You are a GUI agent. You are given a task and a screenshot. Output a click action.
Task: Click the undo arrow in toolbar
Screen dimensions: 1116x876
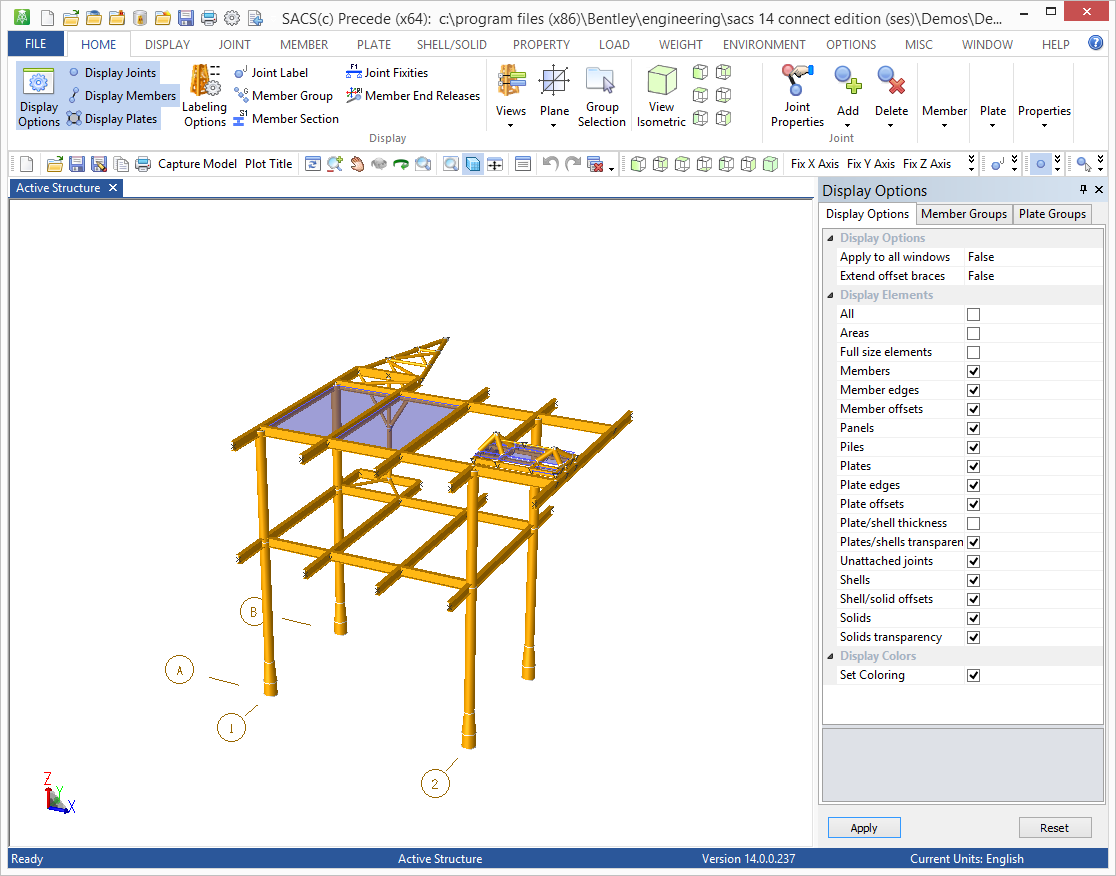tap(549, 164)
